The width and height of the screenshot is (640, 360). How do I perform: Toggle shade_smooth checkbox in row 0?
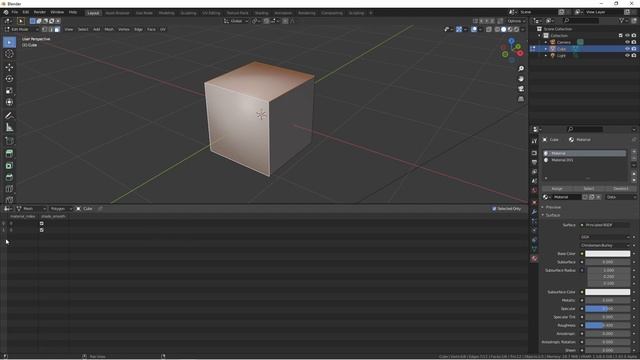click(42, 223)
